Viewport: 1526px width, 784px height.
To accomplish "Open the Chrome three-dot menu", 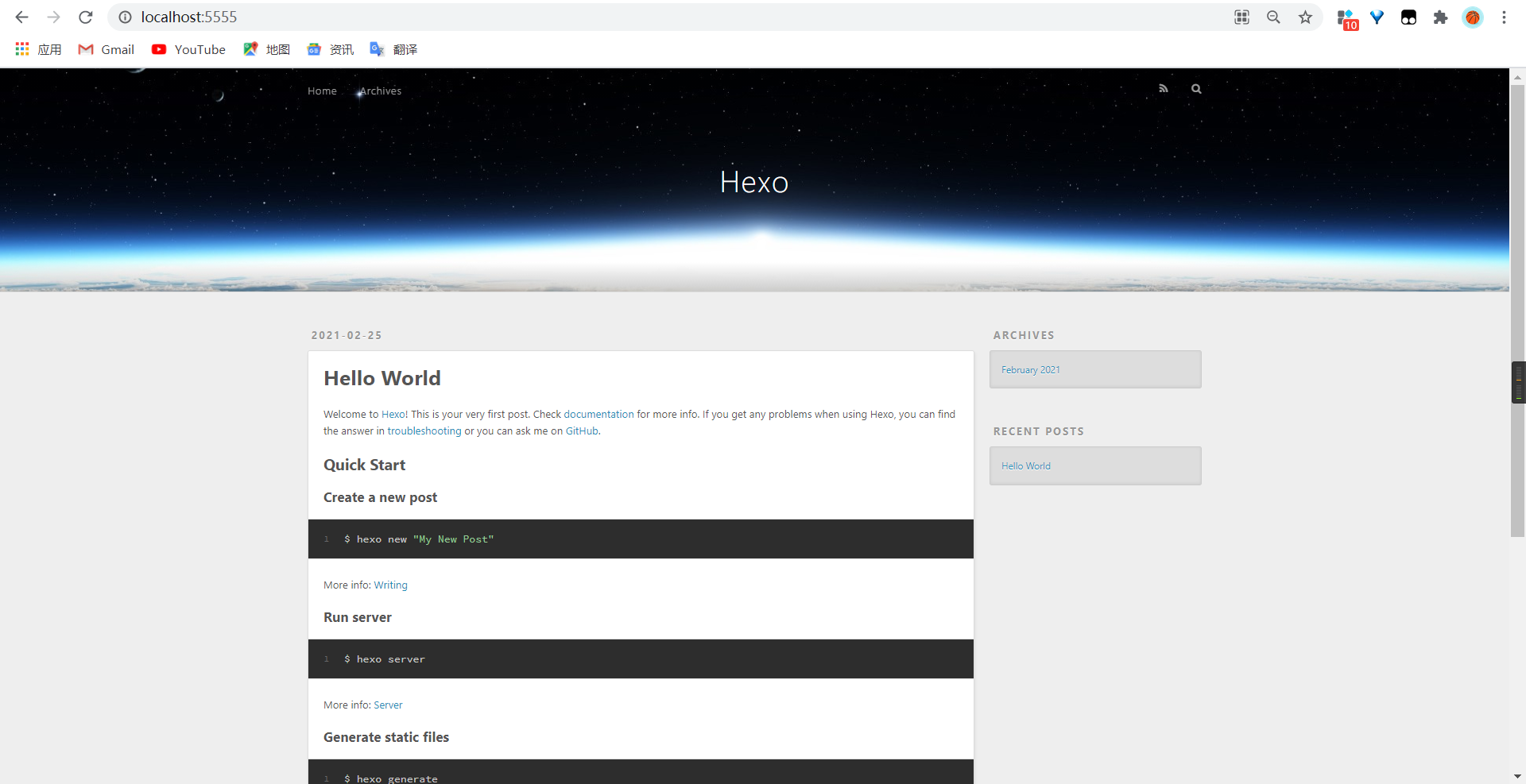I will click(x=1504, y=17).
